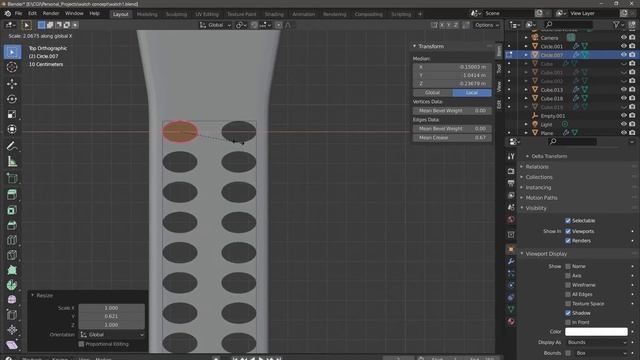
Task: Hide the Camera with its eye icon
Action: pyautogui.click(x=623, y=38)
